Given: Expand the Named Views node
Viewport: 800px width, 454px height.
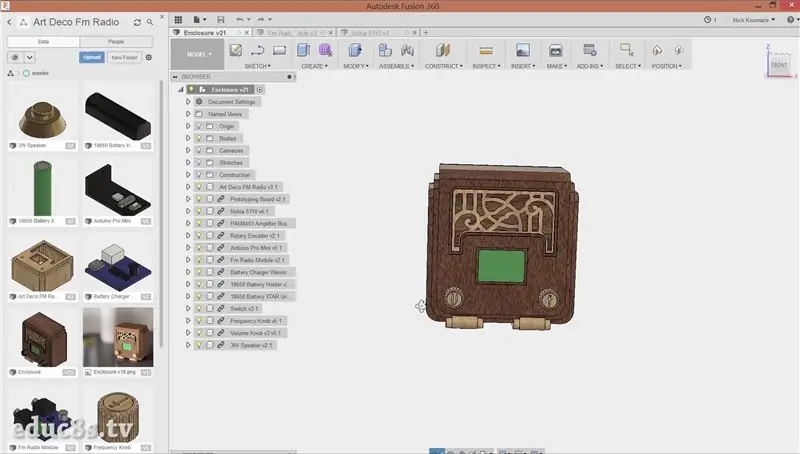Looking at the screenshot, I should [x=188, y=114].
